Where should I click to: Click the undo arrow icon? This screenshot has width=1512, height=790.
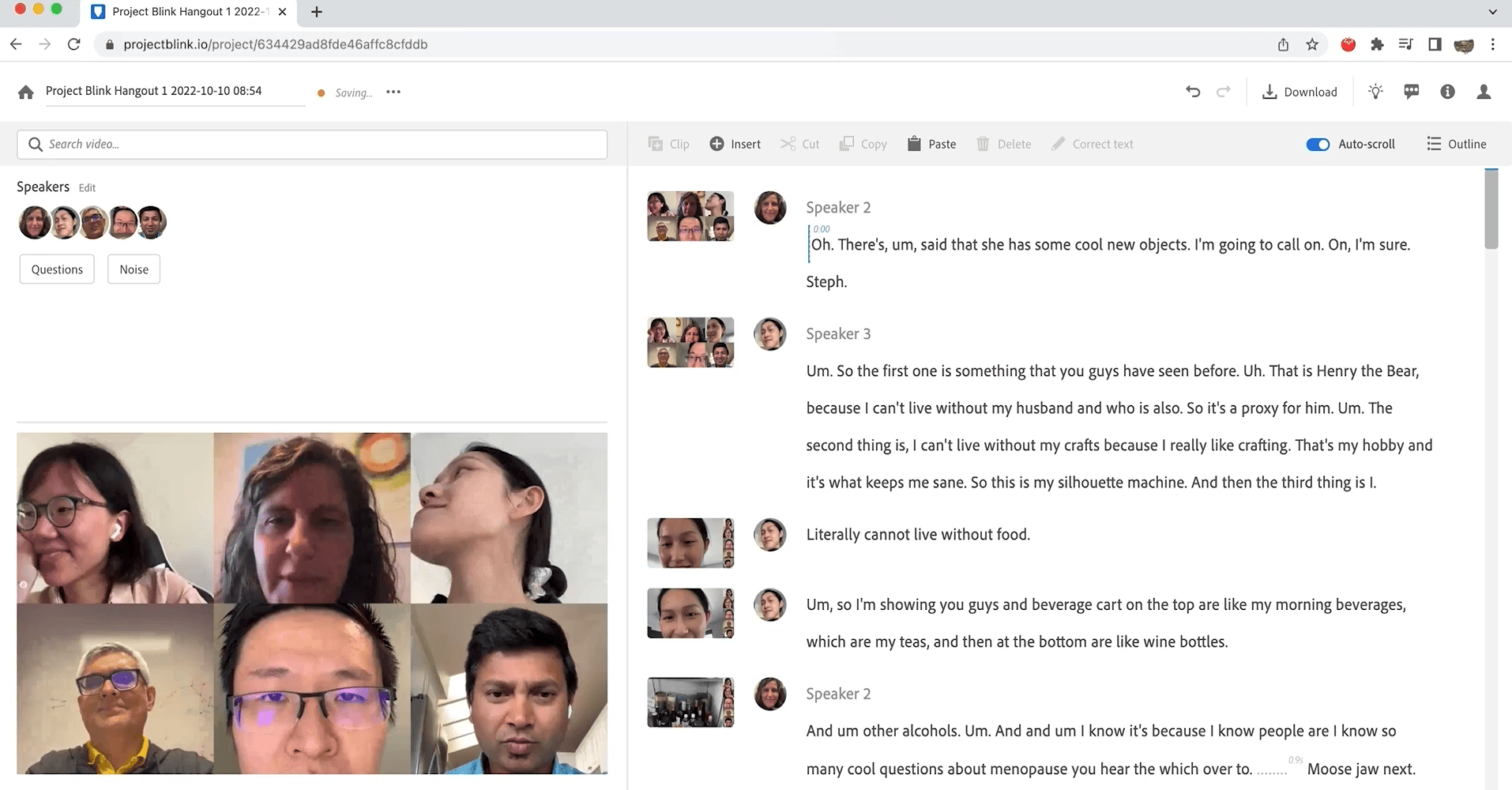(x=1192, y=92)
